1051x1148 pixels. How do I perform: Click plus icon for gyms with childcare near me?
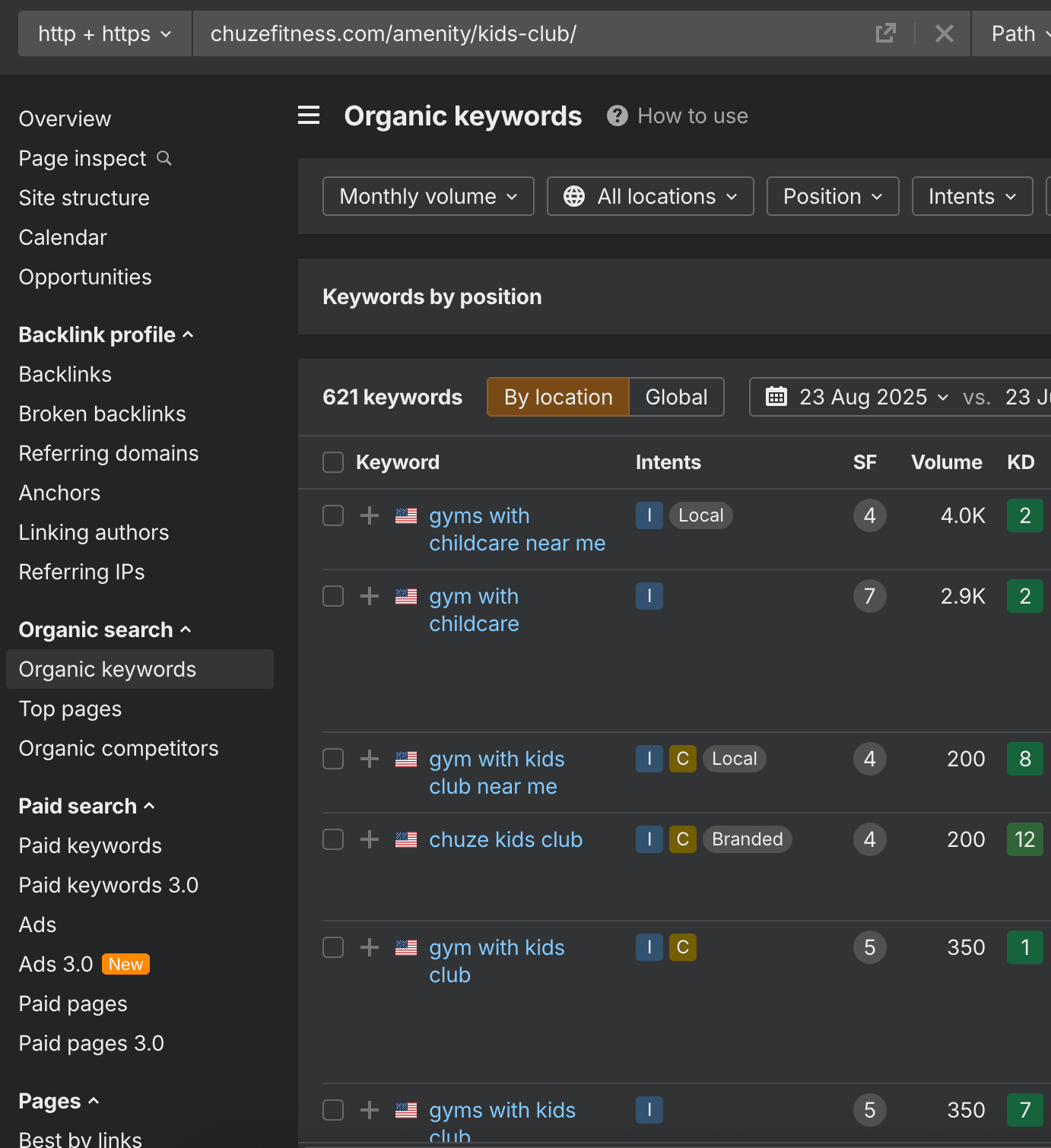coord(370,515)
